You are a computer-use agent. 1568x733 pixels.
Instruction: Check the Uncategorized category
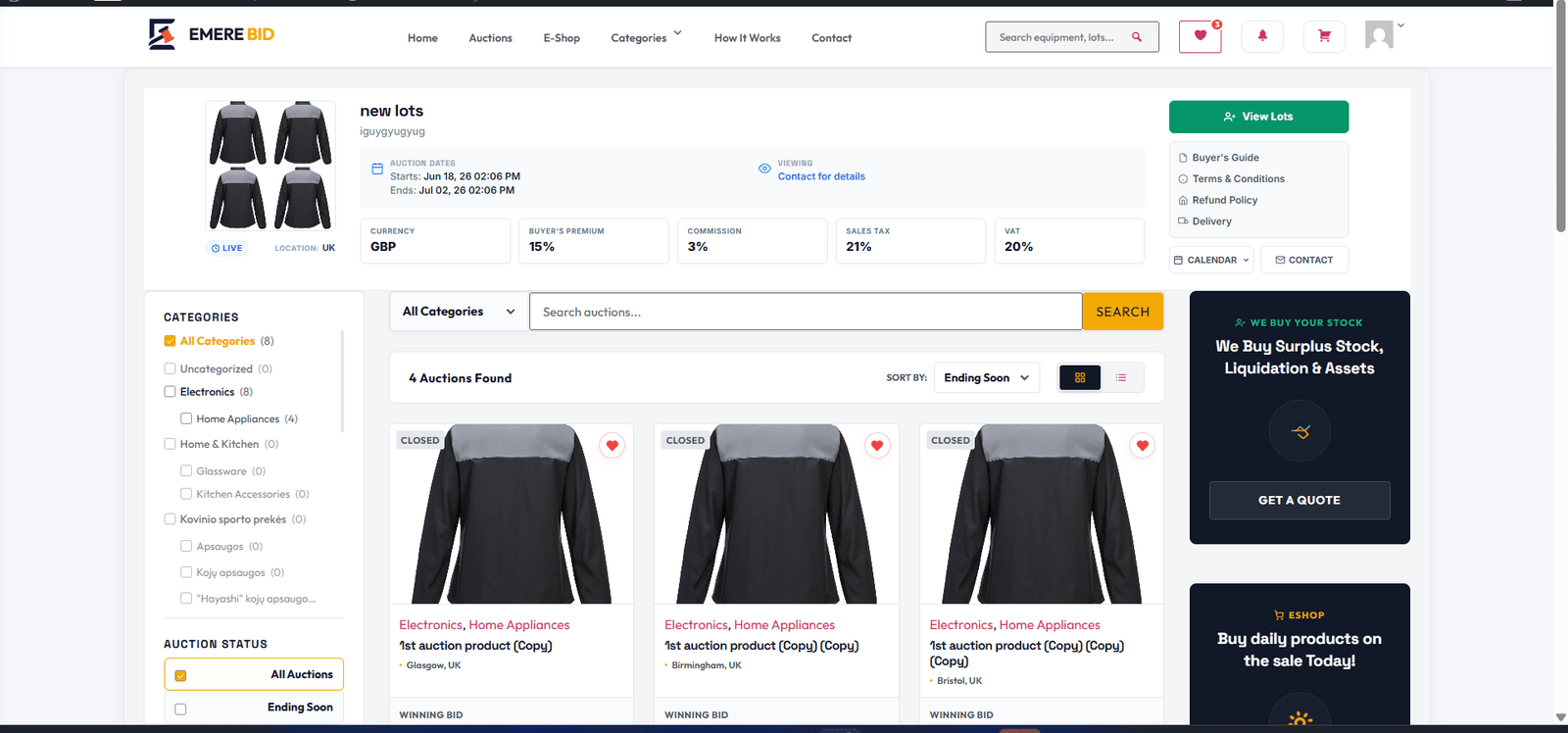[x=170, y=368]
